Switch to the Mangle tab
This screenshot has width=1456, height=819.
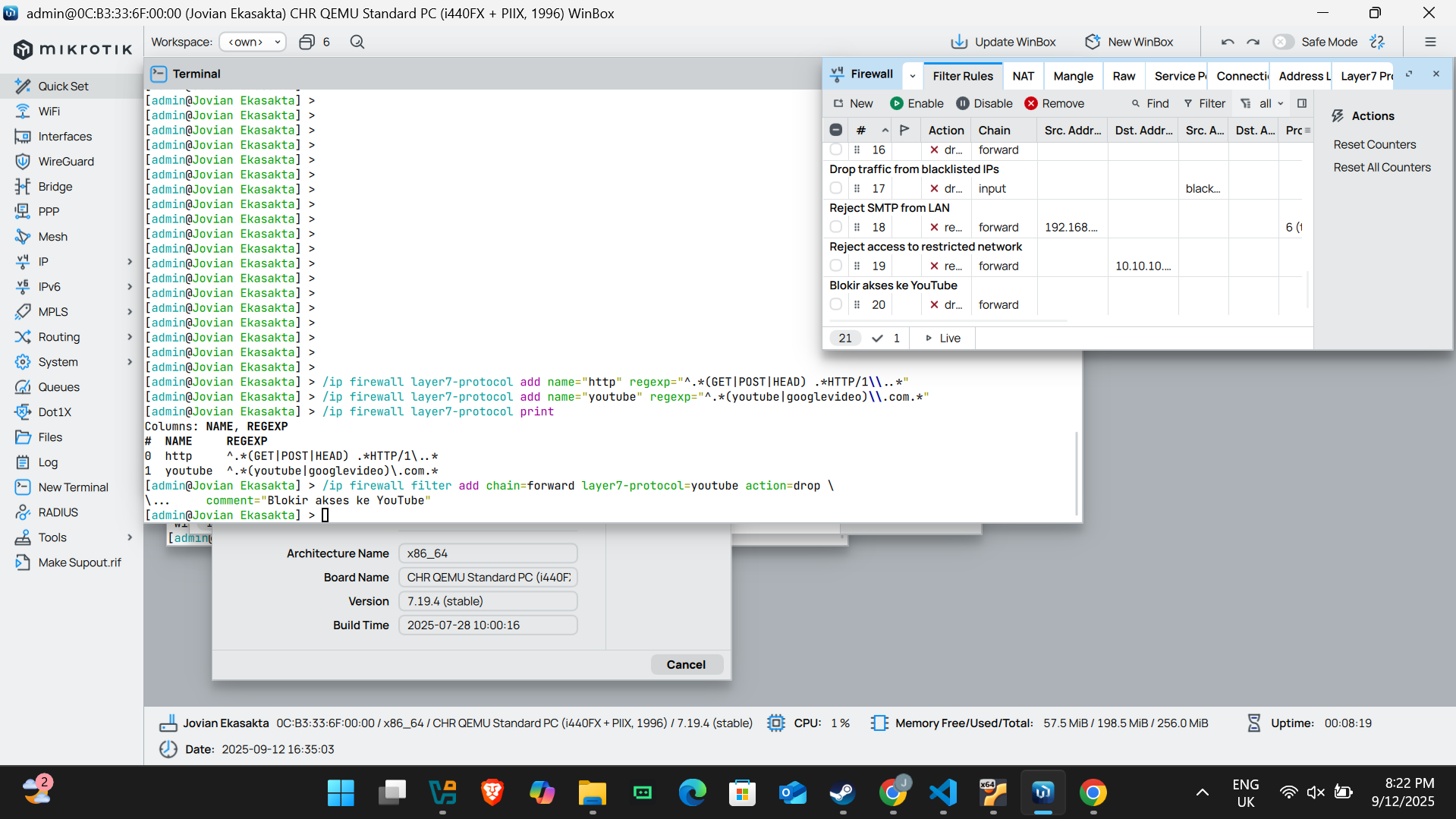[1073, 75]
